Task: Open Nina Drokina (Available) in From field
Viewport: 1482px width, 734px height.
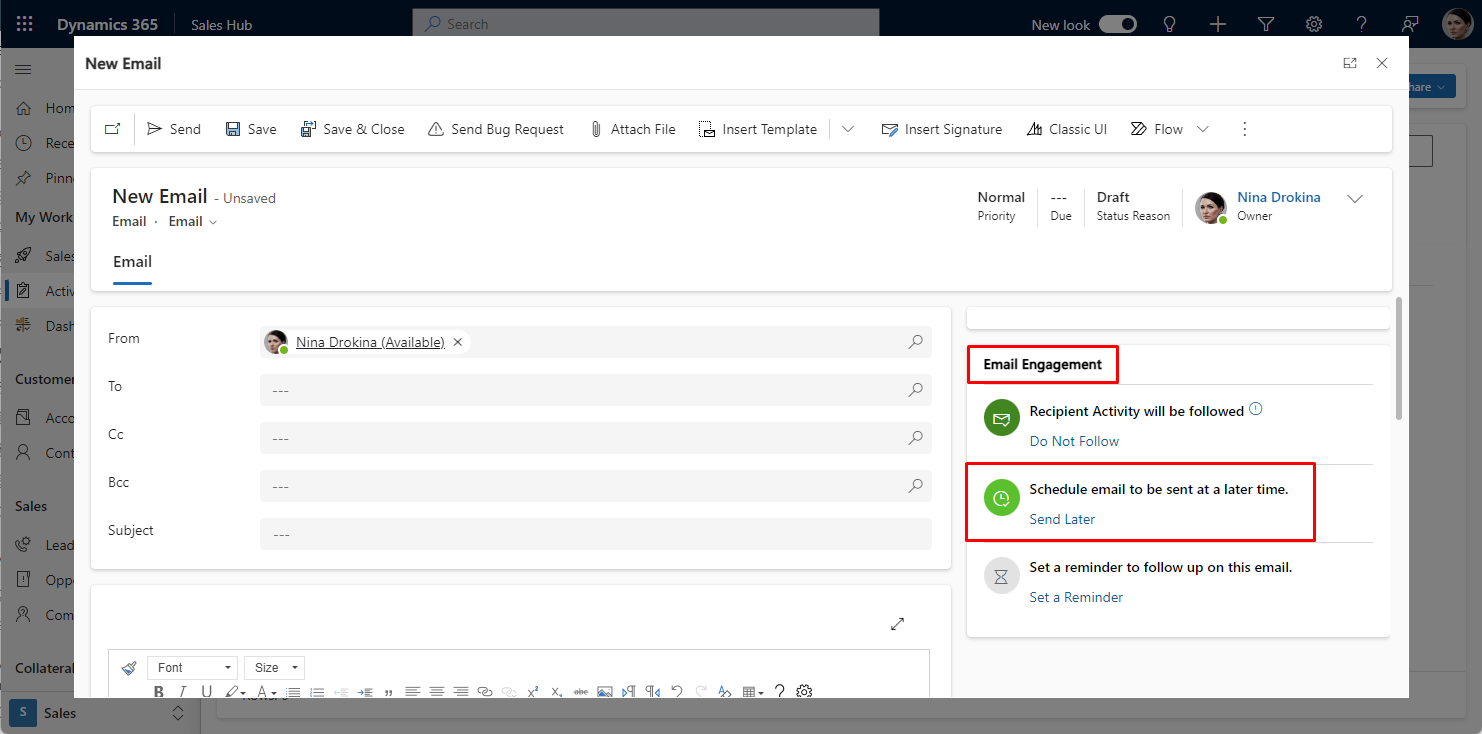Action: point(370,342)
